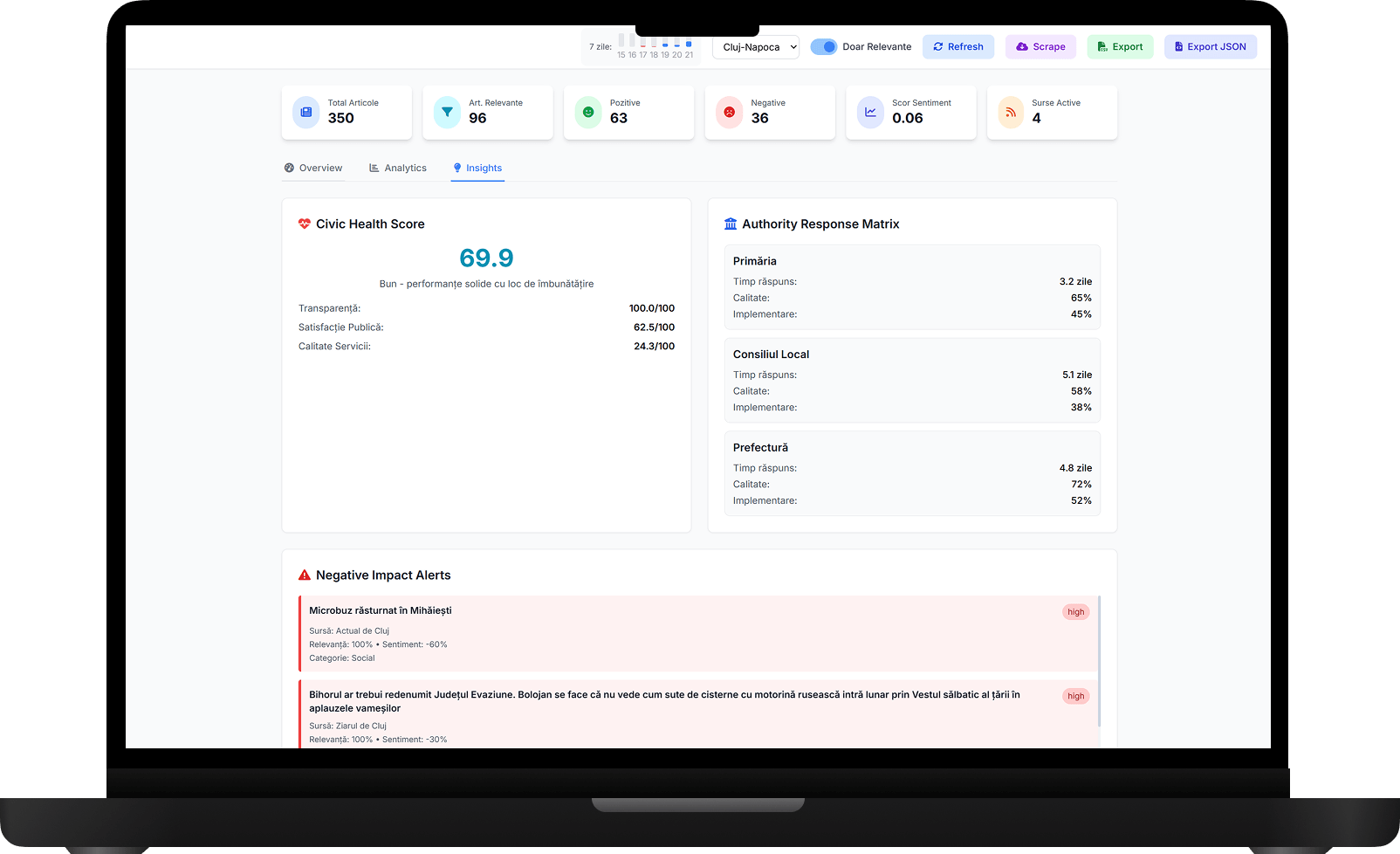This screenshot has width=1400, height=854.
Task: Click the 69.9 civic health score value
Action: point(486,258)
